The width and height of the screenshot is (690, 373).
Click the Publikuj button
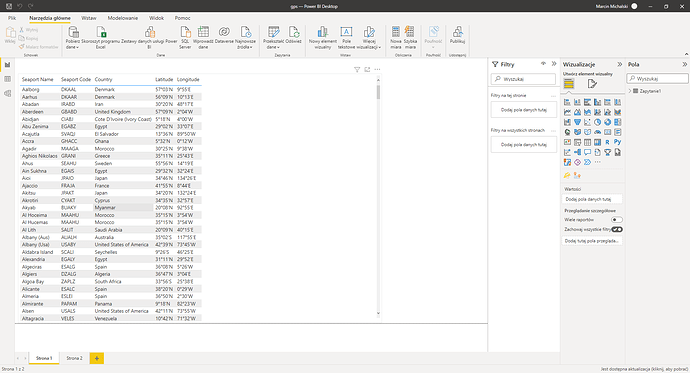tap(458, 35)
